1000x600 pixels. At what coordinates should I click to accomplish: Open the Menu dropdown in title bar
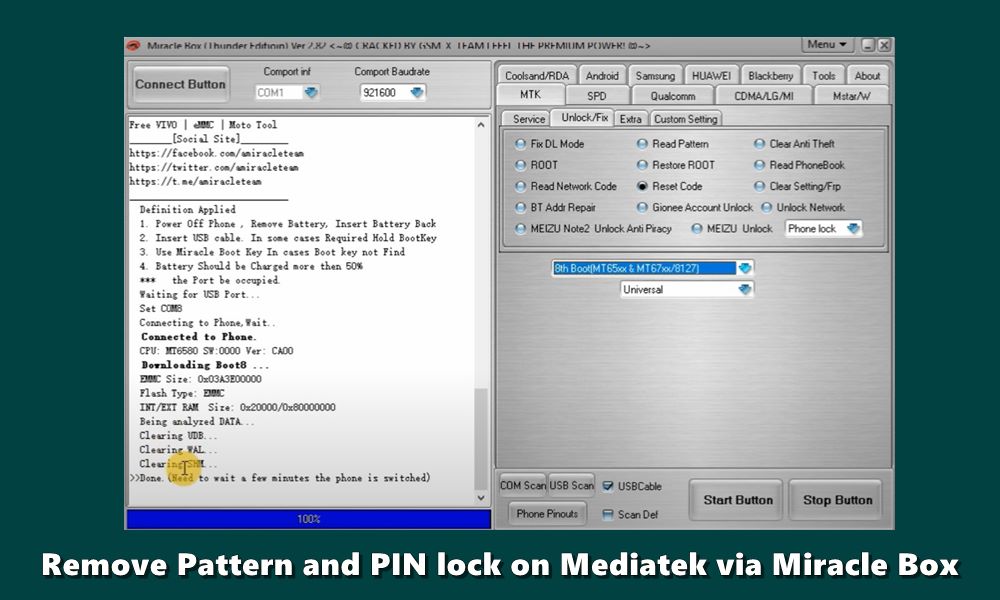[827, 45]
